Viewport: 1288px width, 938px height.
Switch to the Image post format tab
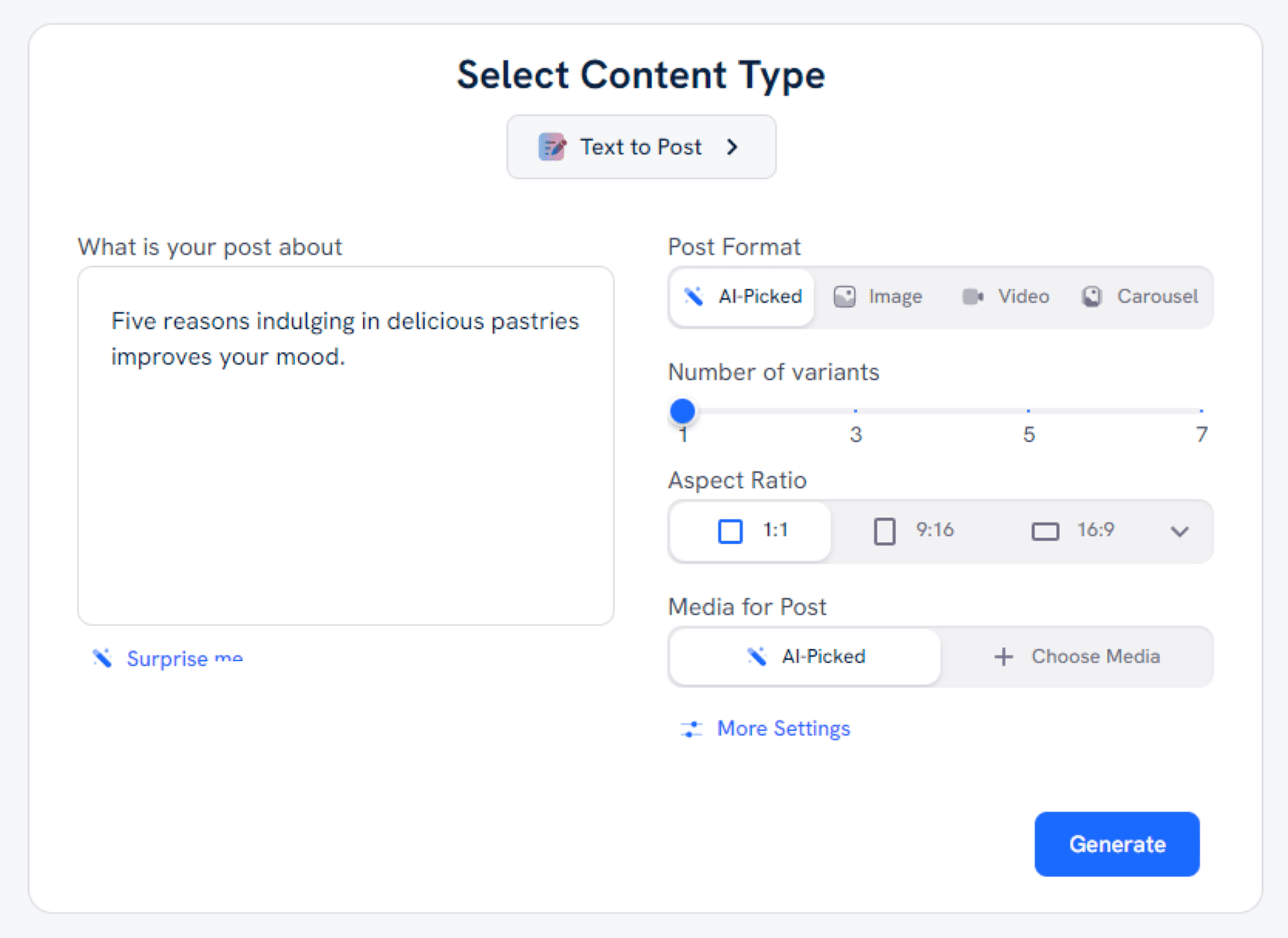878,296
